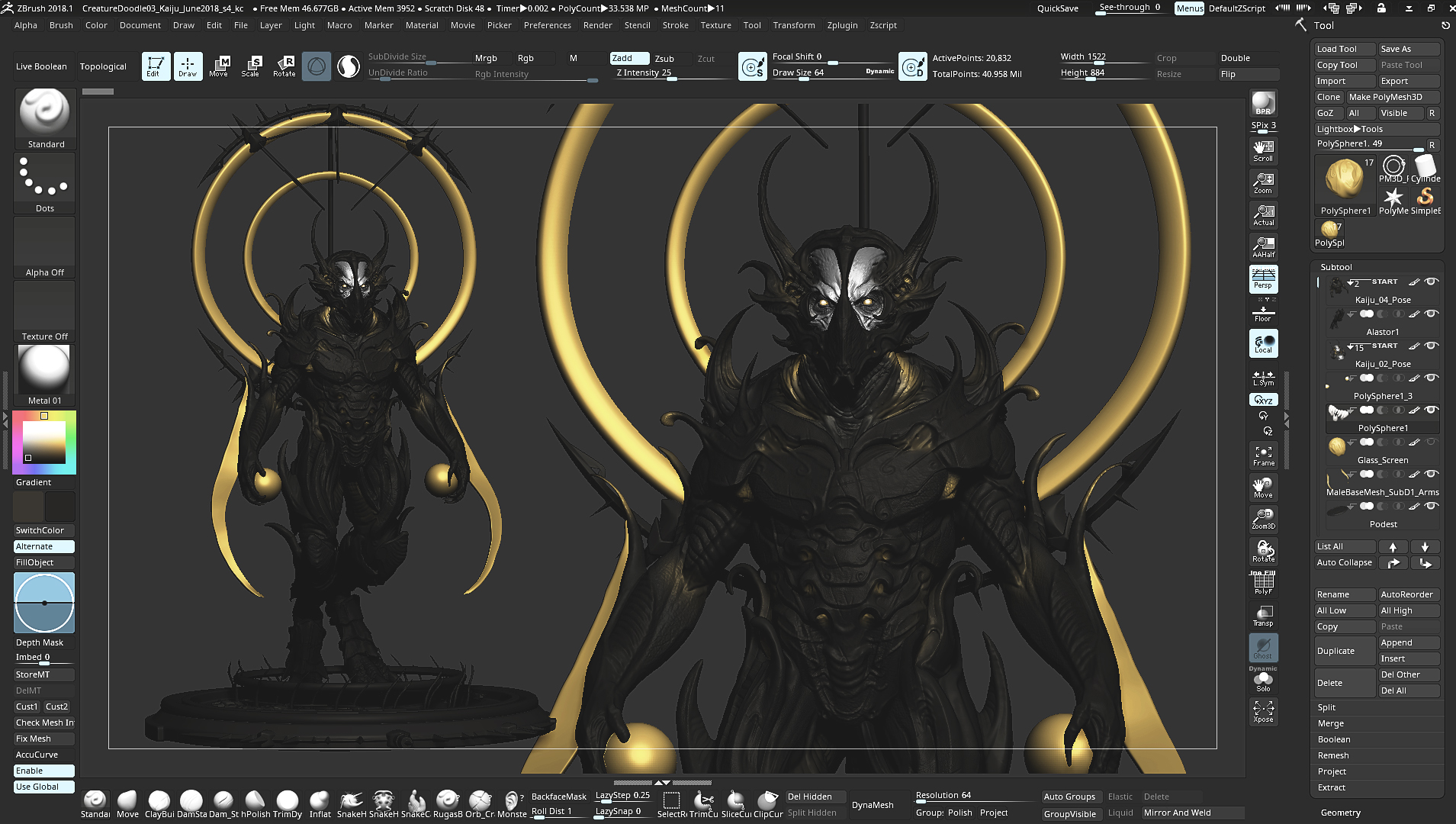The image size is (1456, 824).
Task: Open the Brush menu
Action: pos(61,25)
